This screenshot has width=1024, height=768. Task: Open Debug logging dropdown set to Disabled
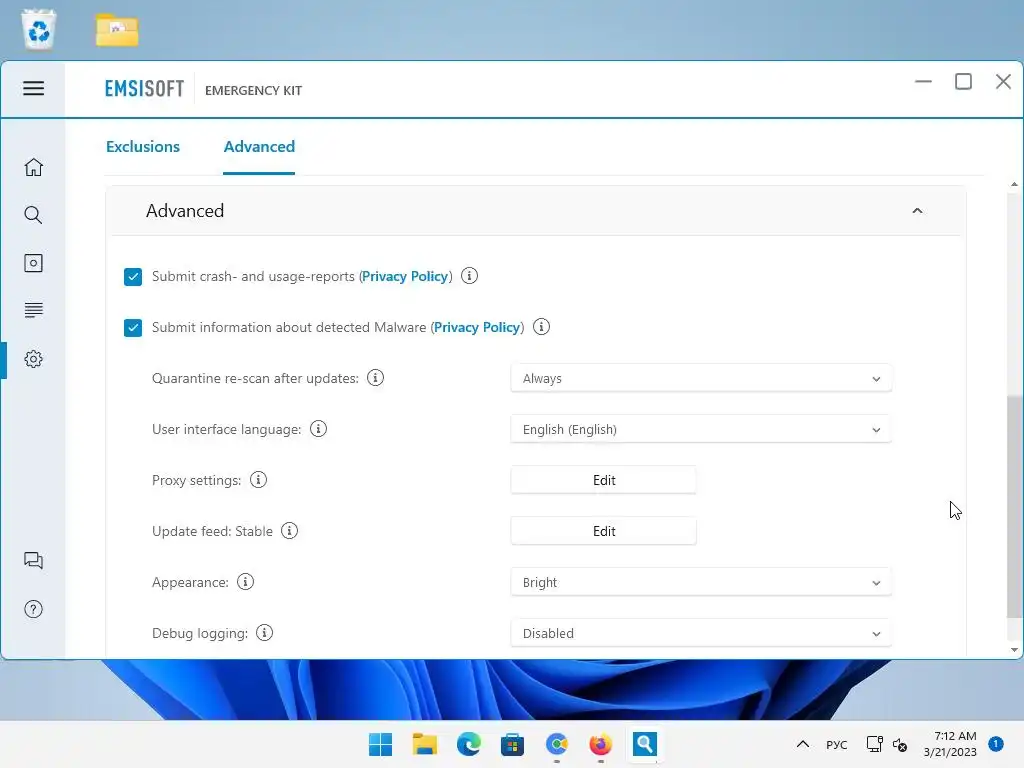(x=701, y=633)
